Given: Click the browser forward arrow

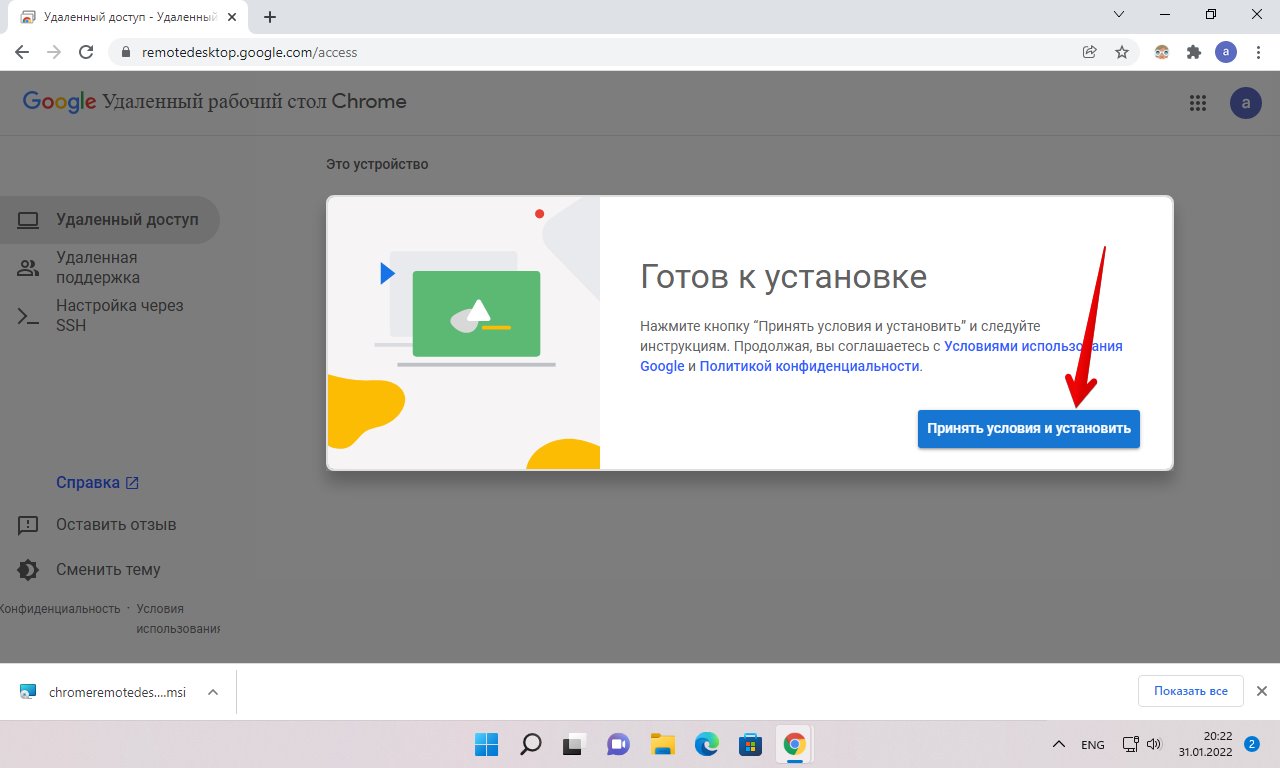Looking at the screenshot, I should click(x=54, y=52).
